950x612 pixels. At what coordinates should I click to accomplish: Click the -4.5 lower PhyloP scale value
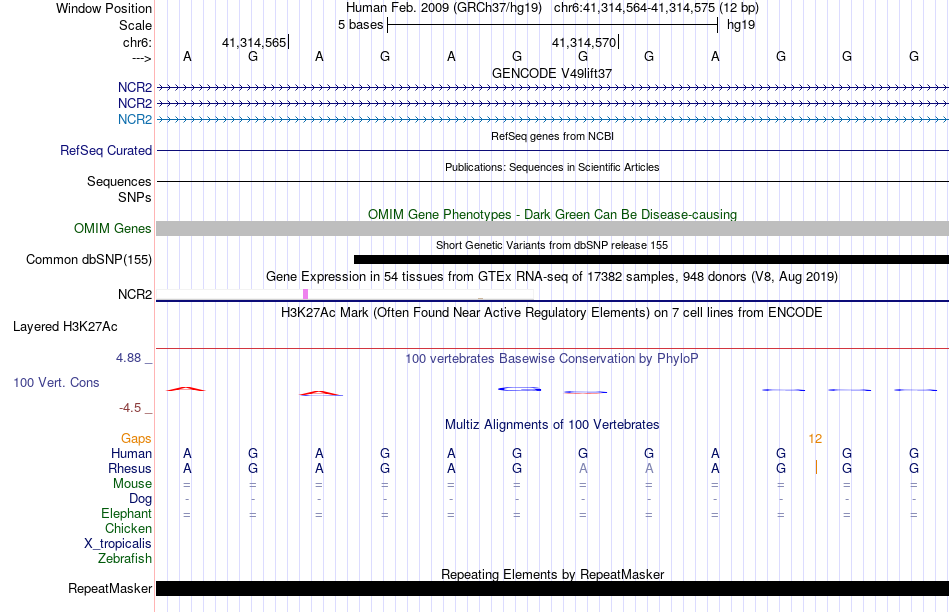point(130,408)
